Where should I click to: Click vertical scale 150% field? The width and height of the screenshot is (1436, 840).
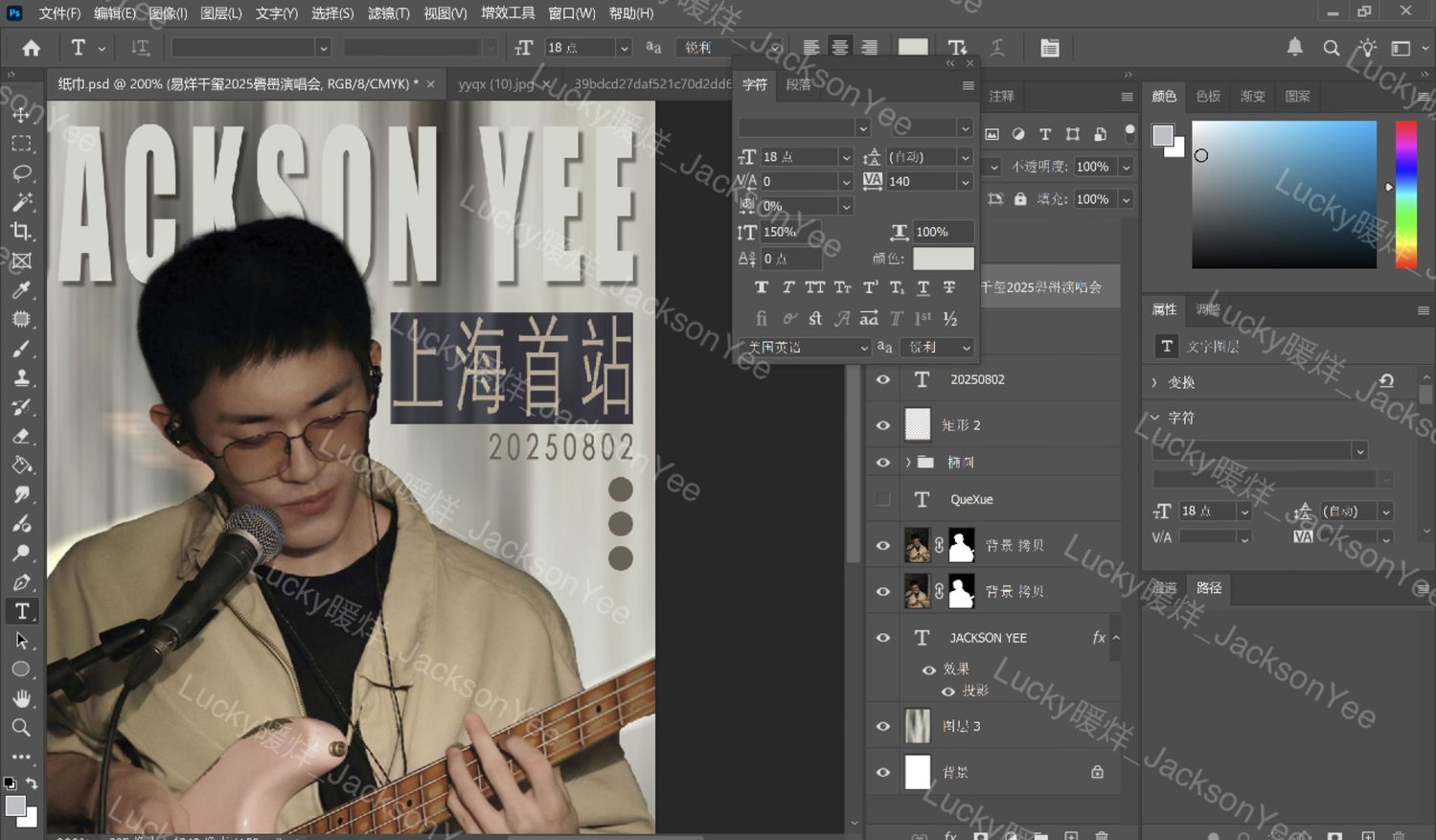point(789,232)
